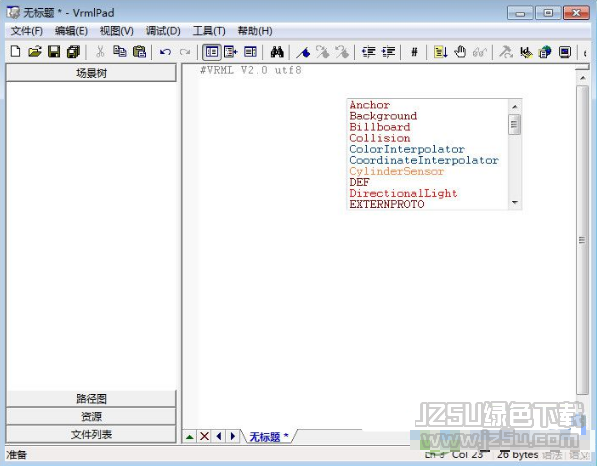
Task: Click the autocomplete list scrollbar thumb
Action: coord(514,124)
